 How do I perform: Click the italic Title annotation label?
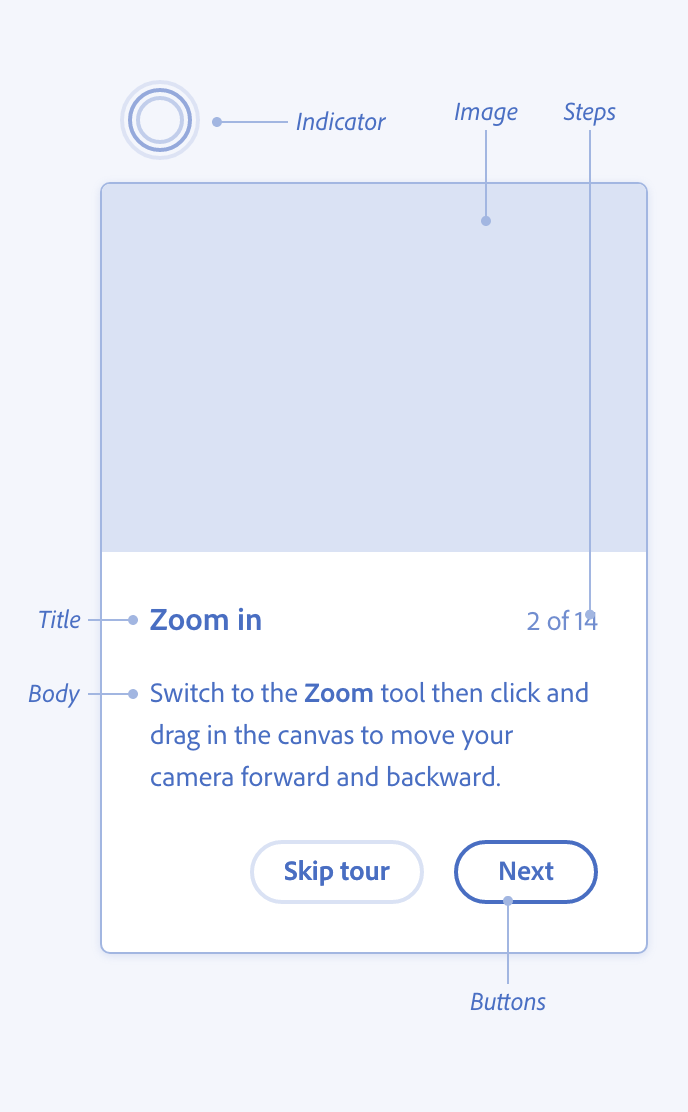click(59, 620)
